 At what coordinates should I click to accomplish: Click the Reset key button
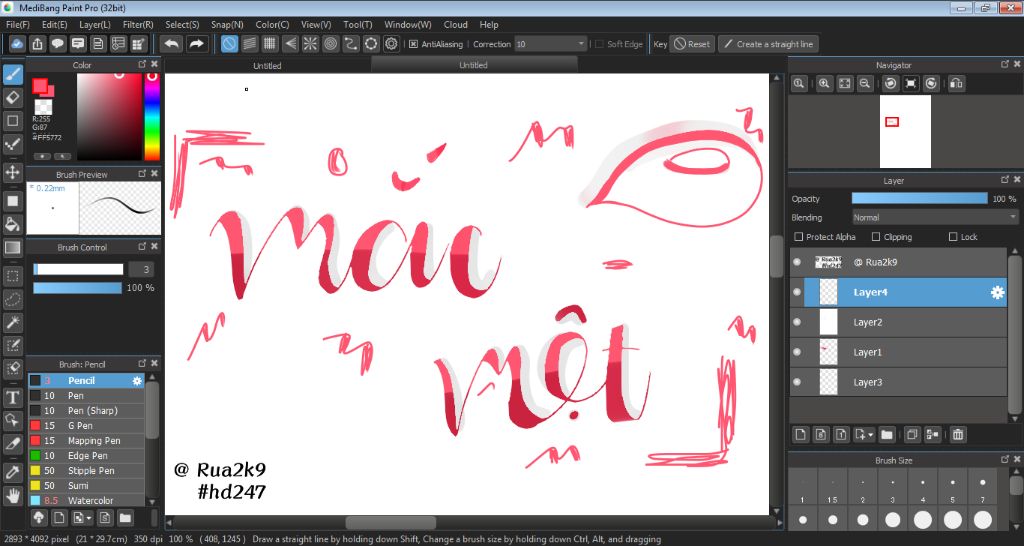click(692, 44)
